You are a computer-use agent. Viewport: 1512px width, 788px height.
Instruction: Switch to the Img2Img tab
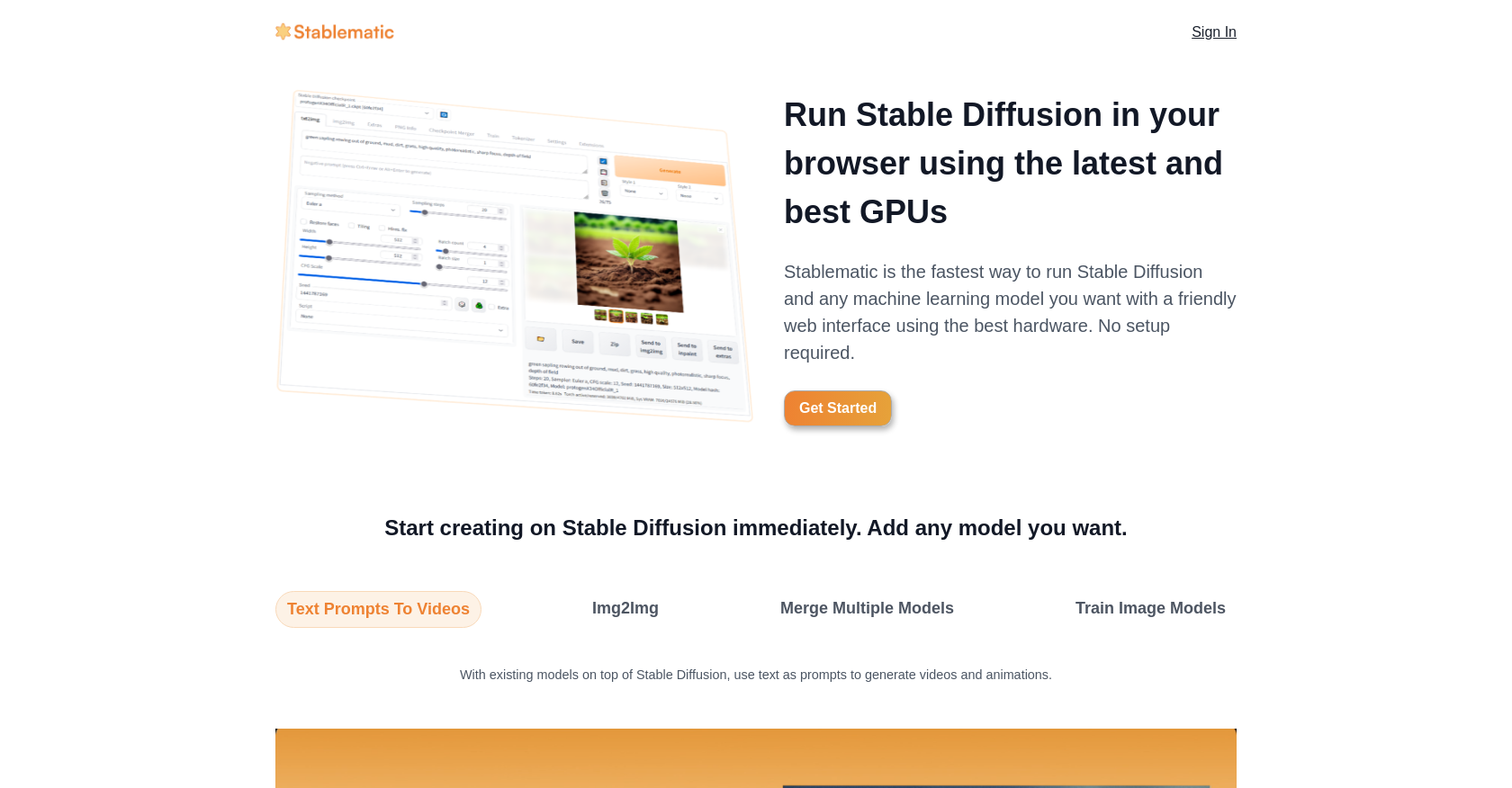(625, 608)
